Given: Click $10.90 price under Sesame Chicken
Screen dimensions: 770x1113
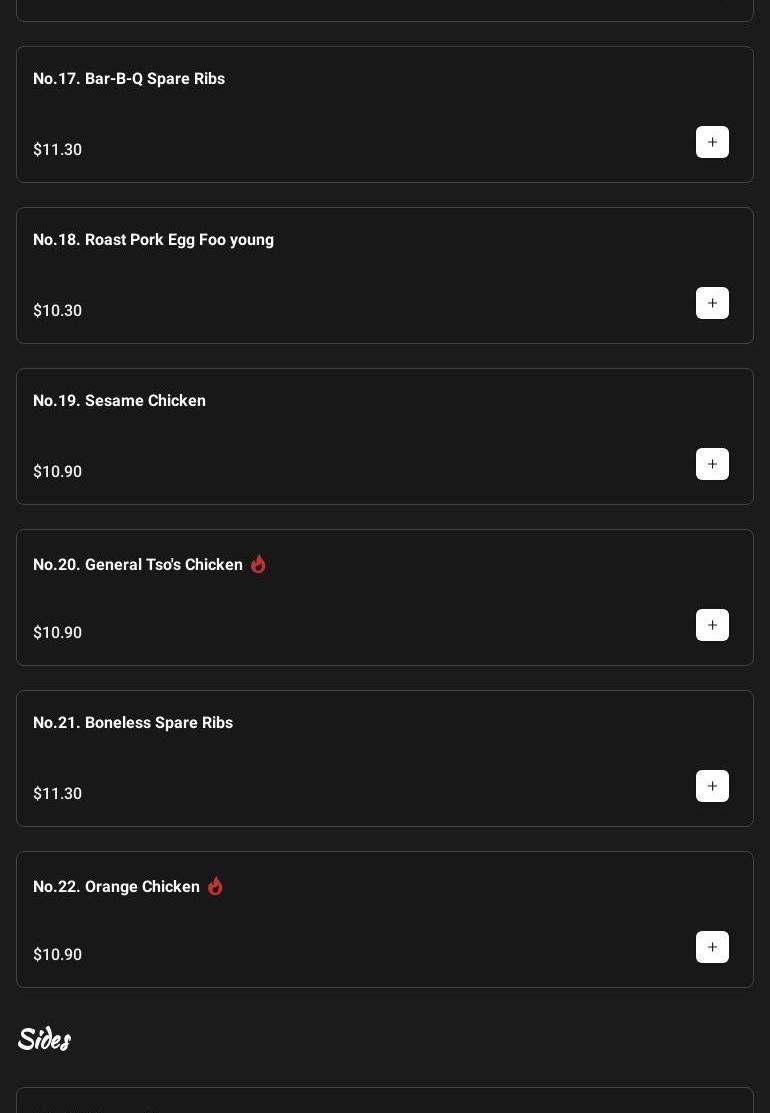Looking at the screenshot, I should pos(57,471).
